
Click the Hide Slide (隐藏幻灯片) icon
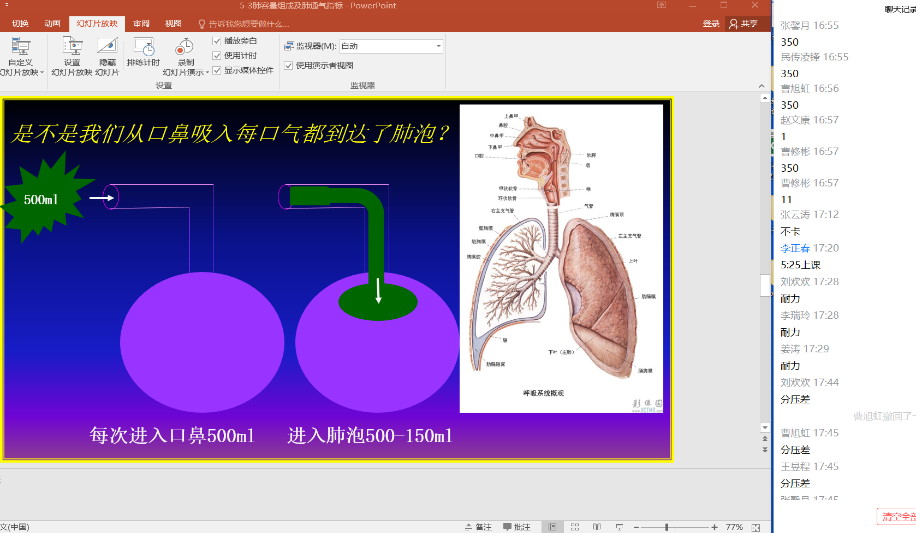107,48
